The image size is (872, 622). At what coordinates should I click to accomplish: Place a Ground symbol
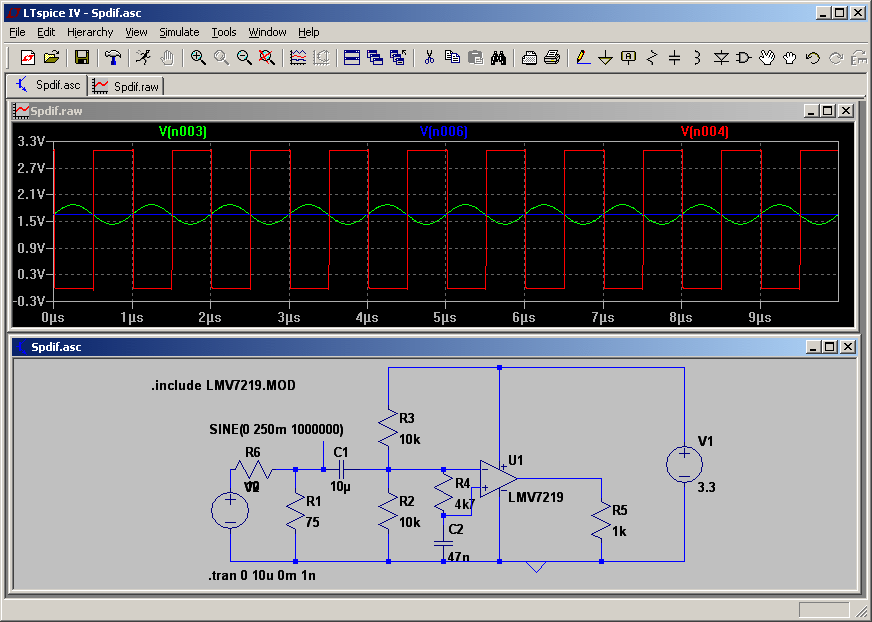pos(606,57)
